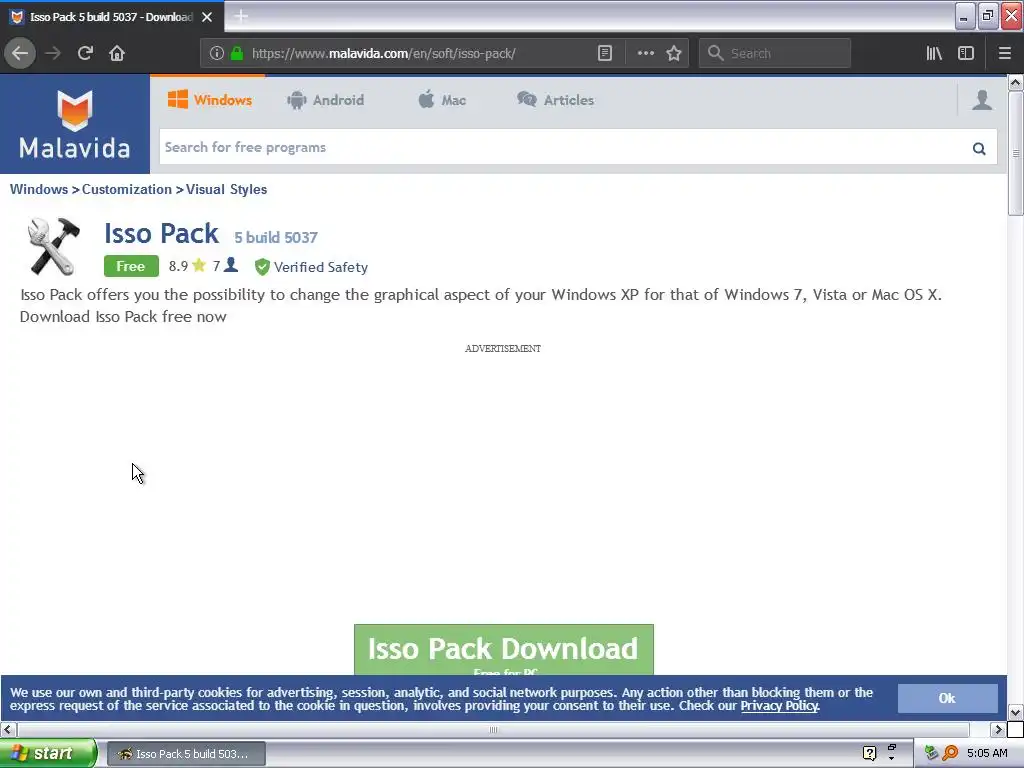Open the user account icon on Malavida

click(982, 100)
